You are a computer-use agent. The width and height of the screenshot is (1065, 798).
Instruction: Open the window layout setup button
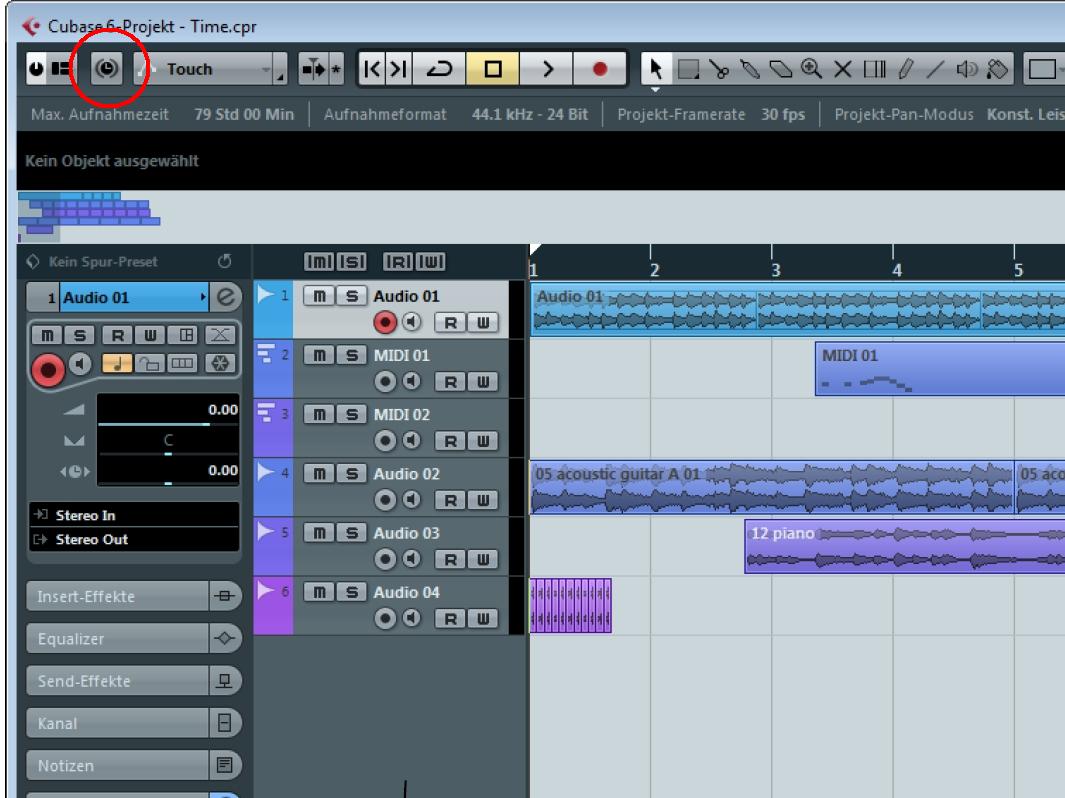coord(61,69)
